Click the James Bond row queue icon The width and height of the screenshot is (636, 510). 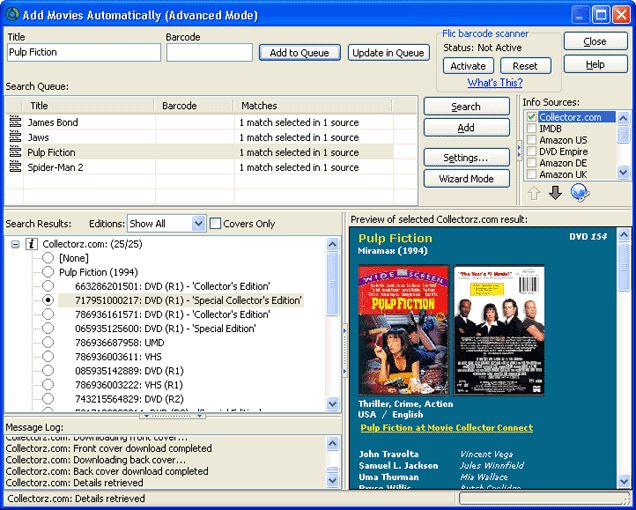pos(15,122)
